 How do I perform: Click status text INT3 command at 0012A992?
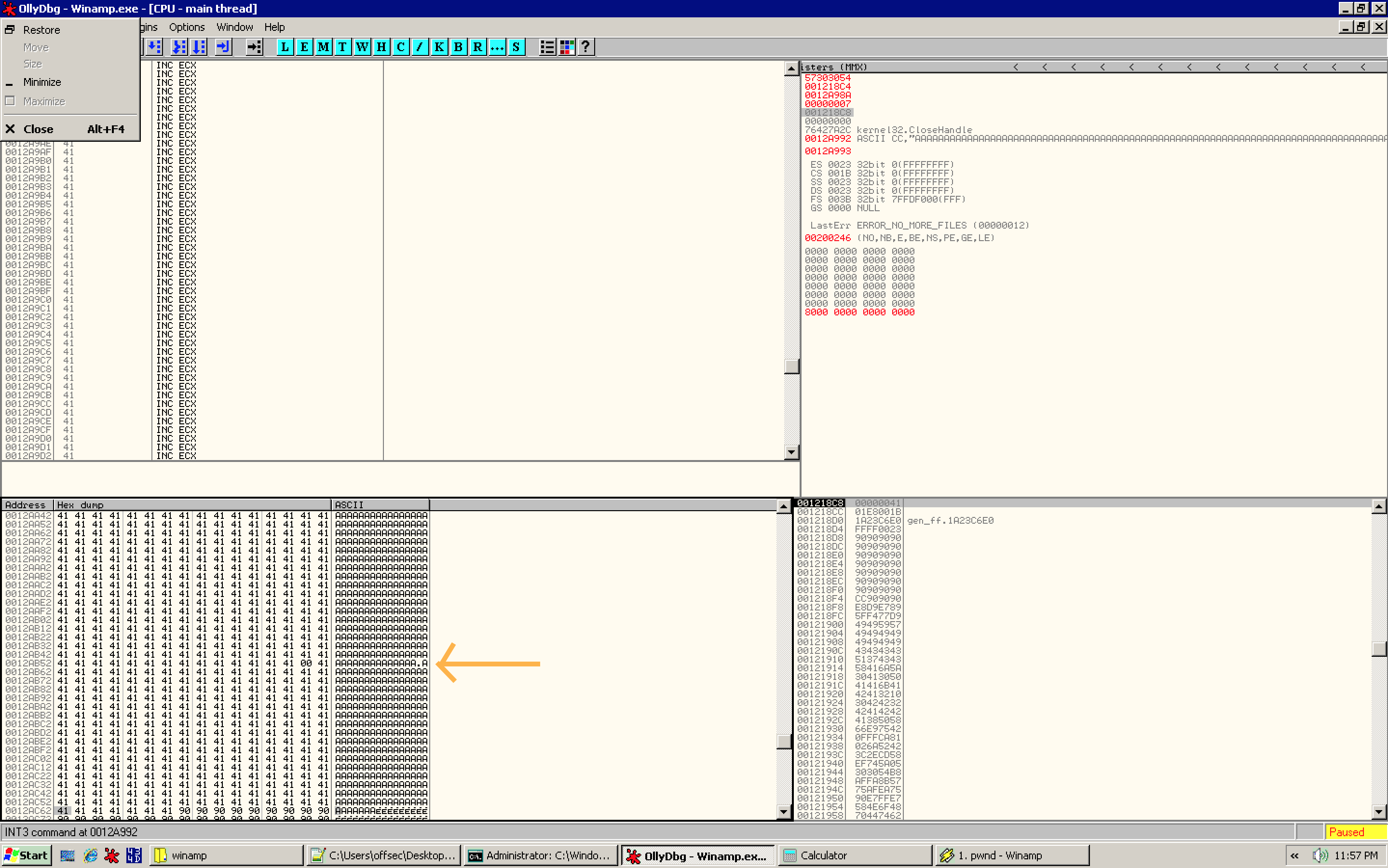click(x=70, y=832)
